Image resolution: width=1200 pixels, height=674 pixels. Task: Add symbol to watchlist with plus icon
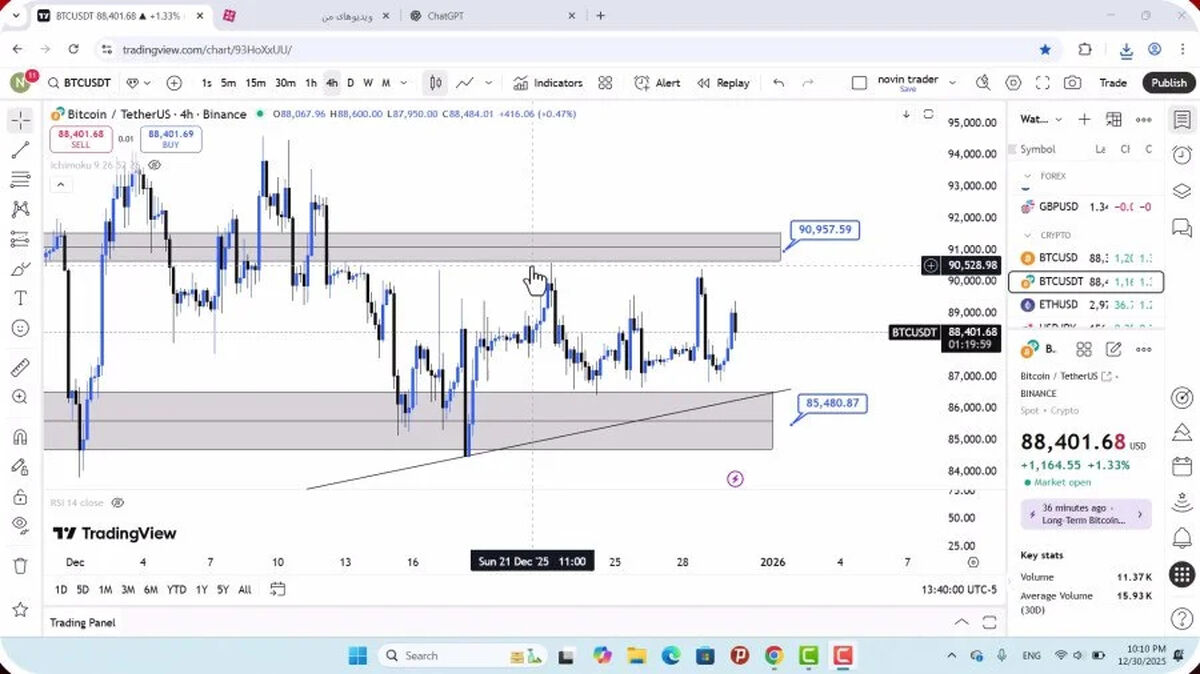pos(1084,119)
